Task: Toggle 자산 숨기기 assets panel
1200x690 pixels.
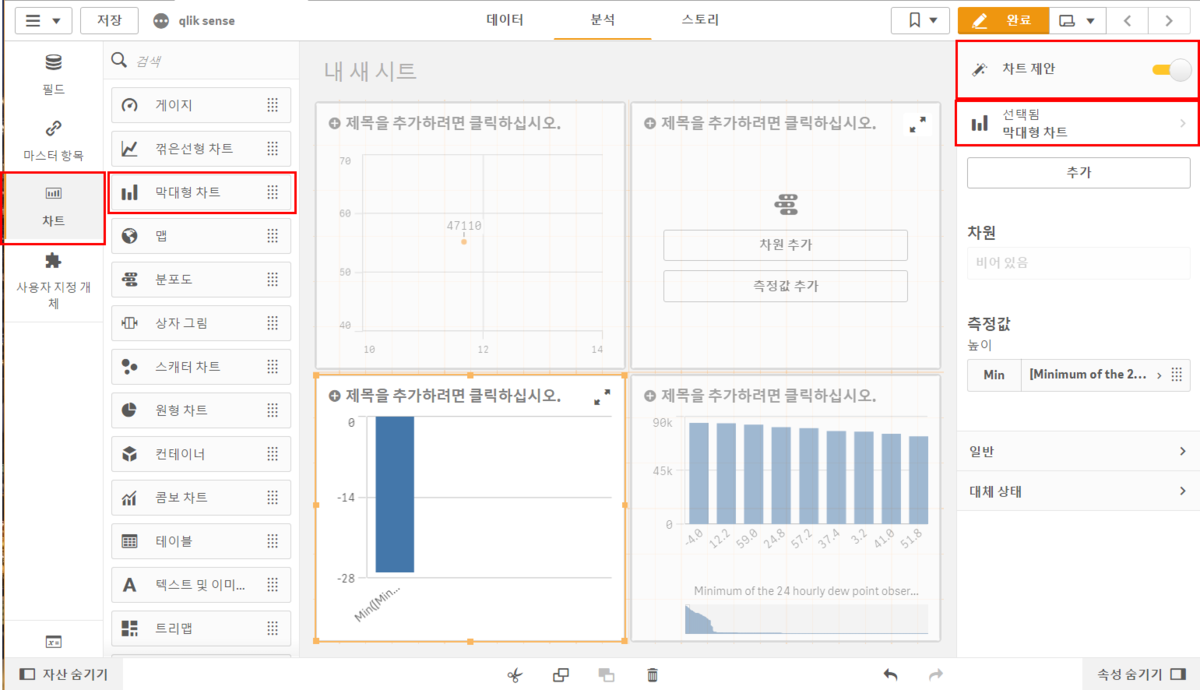Action: tap(64, 675)
